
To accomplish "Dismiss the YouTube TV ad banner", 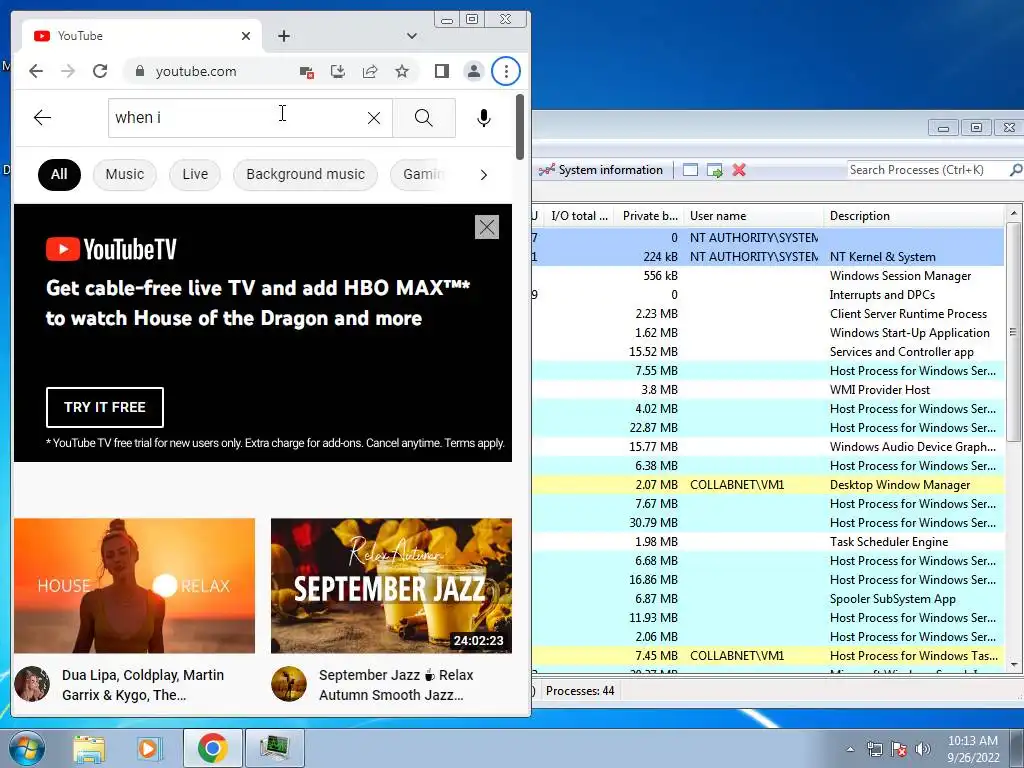I will [x=487, y=227].
